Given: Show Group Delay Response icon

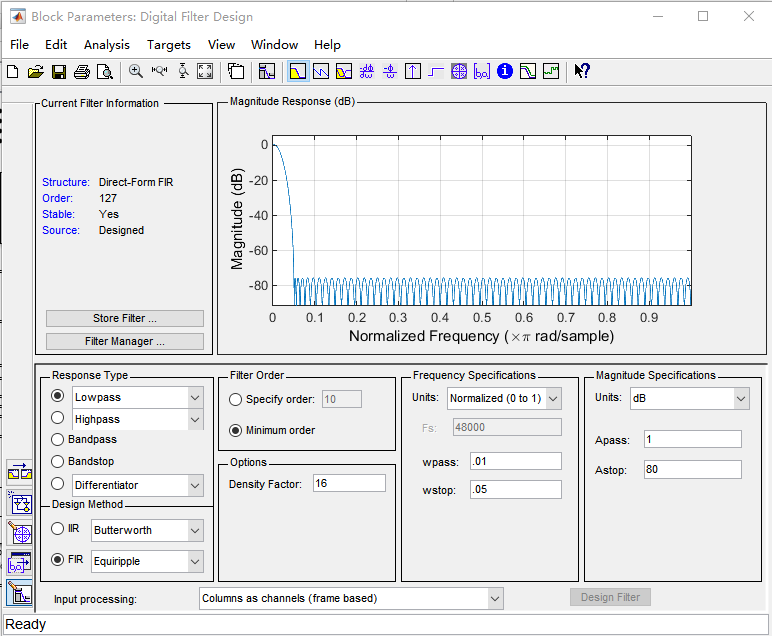Looking at the screenshot, I should (x=367, y=71).
